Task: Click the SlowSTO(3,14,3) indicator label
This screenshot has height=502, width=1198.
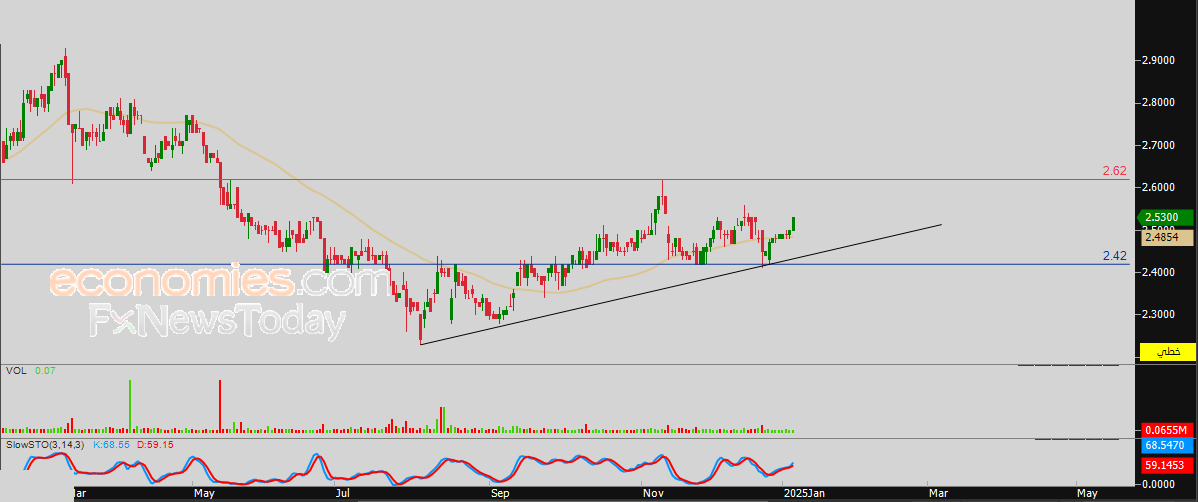Action: click(x=46, y=444)
